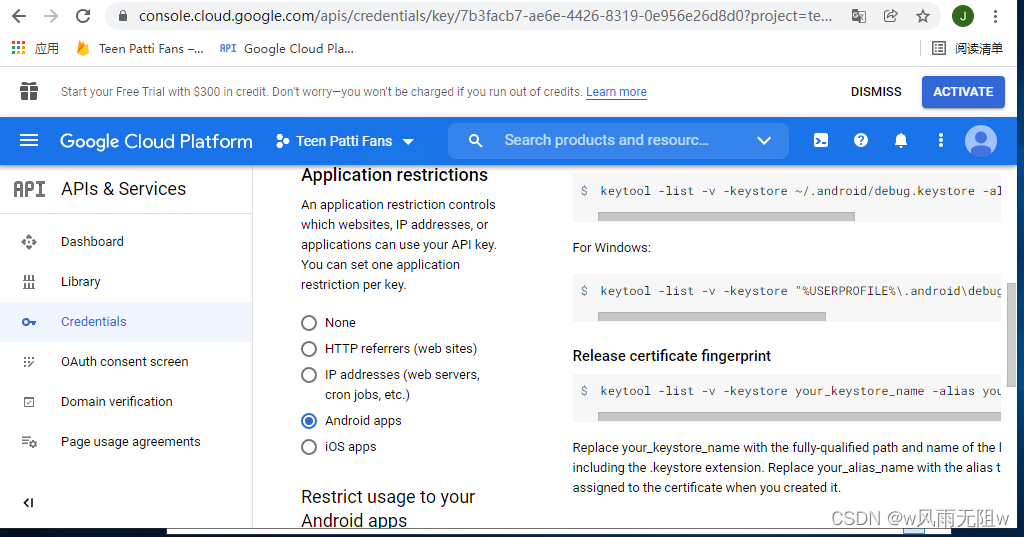Select IP addresses restriction option
Image resolution: width=1024 pixels, height=537 pixels.
tap(309, 375)
